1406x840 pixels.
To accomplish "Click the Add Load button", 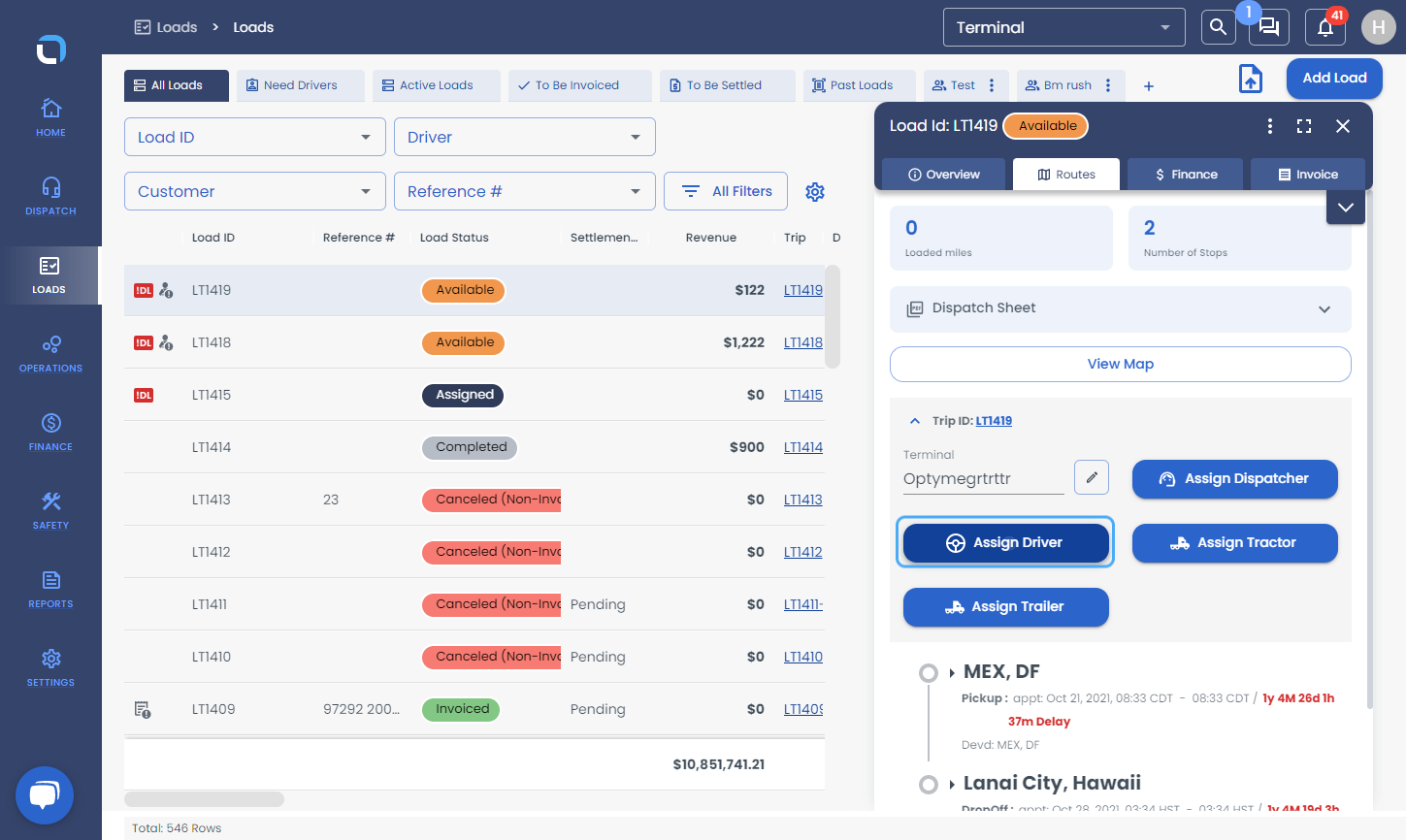I will (1334, 79).
